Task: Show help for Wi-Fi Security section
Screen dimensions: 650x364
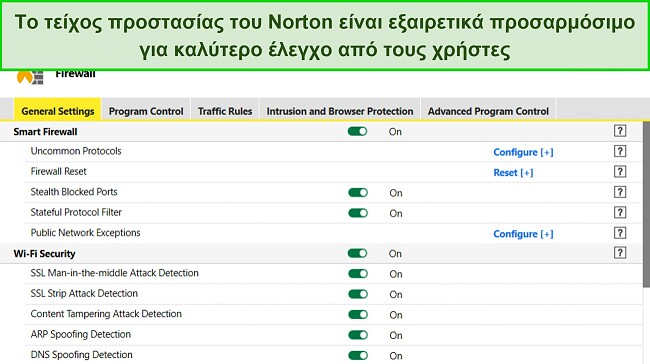Action: pyautogui.click(x=620, y=252)
